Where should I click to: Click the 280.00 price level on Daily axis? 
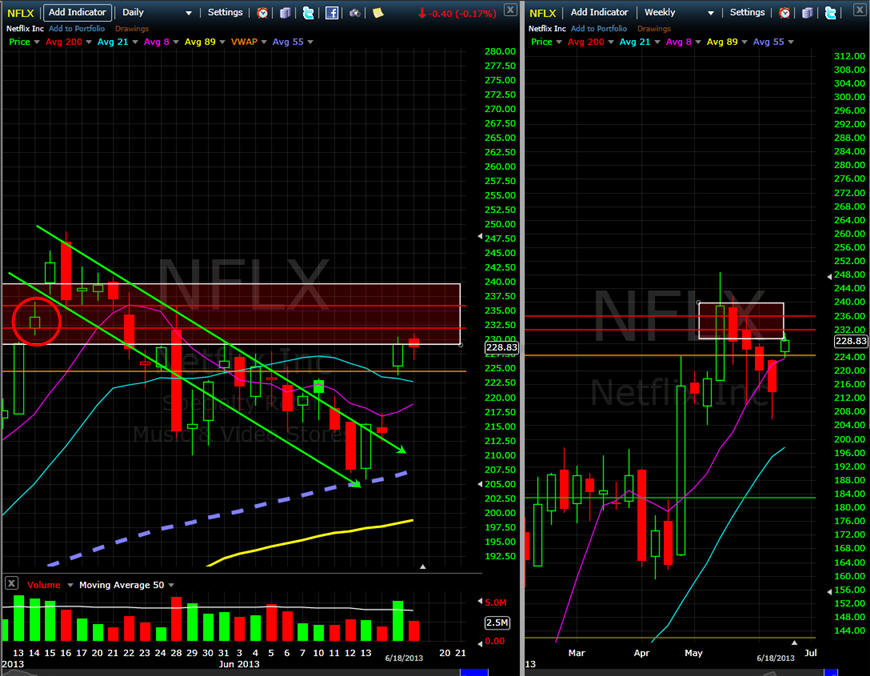500,51
